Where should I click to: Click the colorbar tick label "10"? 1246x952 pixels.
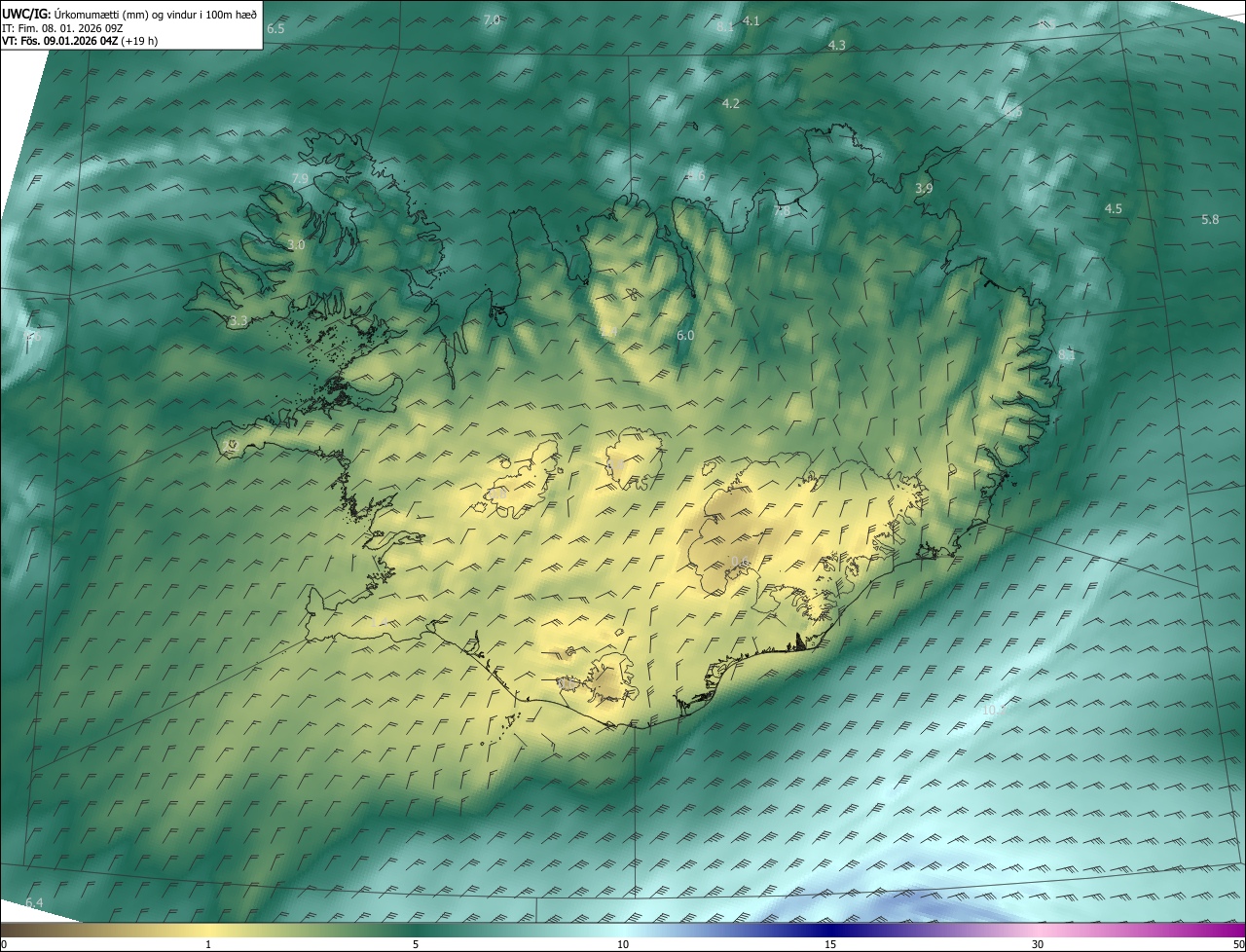pos(623,944)
